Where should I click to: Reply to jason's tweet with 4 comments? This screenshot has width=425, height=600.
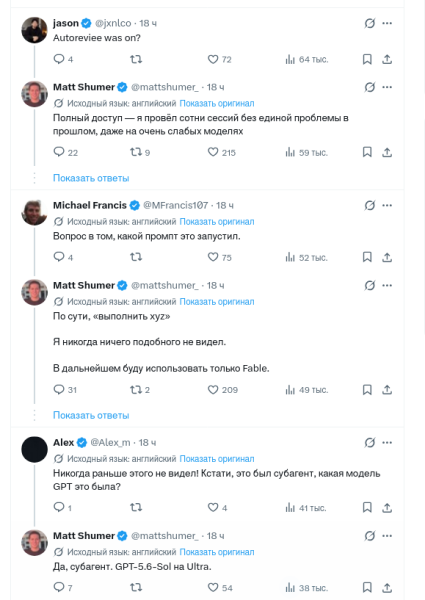pyautogui.click(x=63, y=59)
